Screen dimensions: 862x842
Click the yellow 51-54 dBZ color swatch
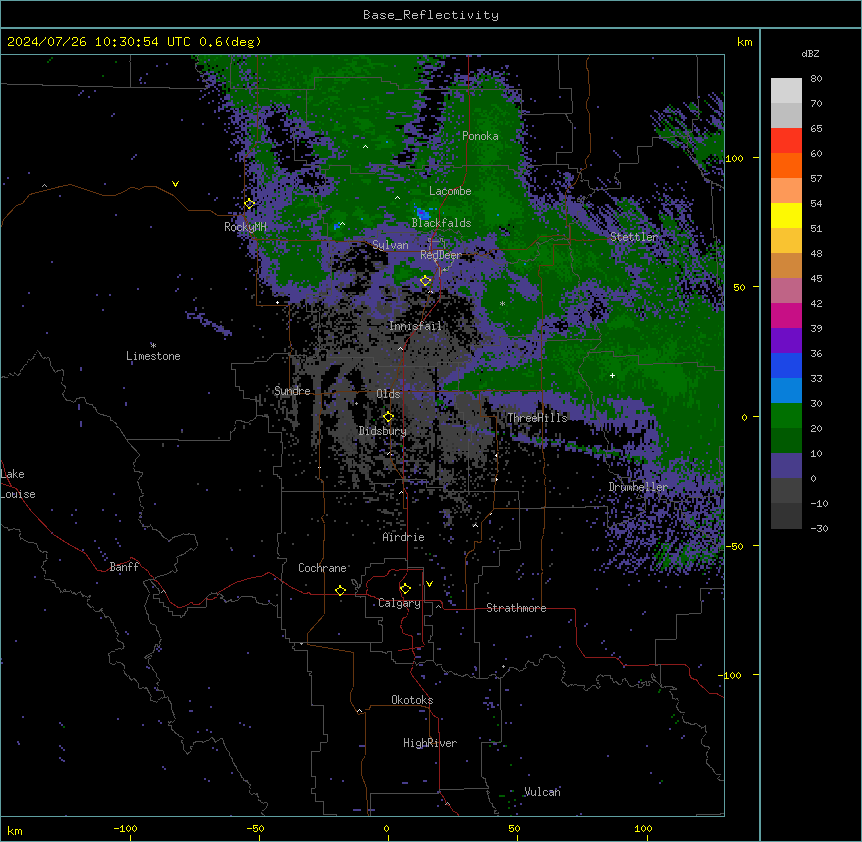(786, 215)
